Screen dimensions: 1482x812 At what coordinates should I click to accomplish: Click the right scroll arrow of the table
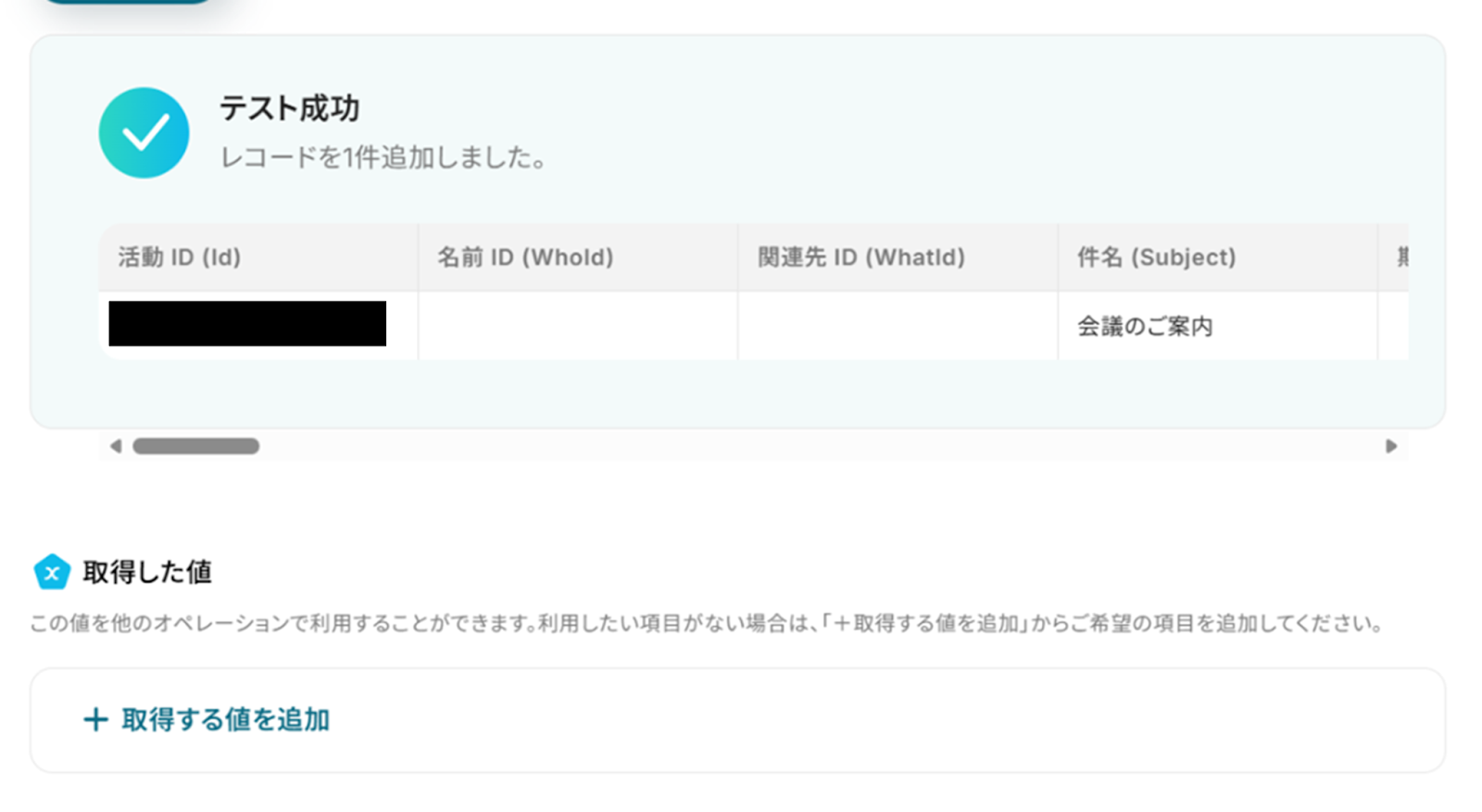point(1390,446)
